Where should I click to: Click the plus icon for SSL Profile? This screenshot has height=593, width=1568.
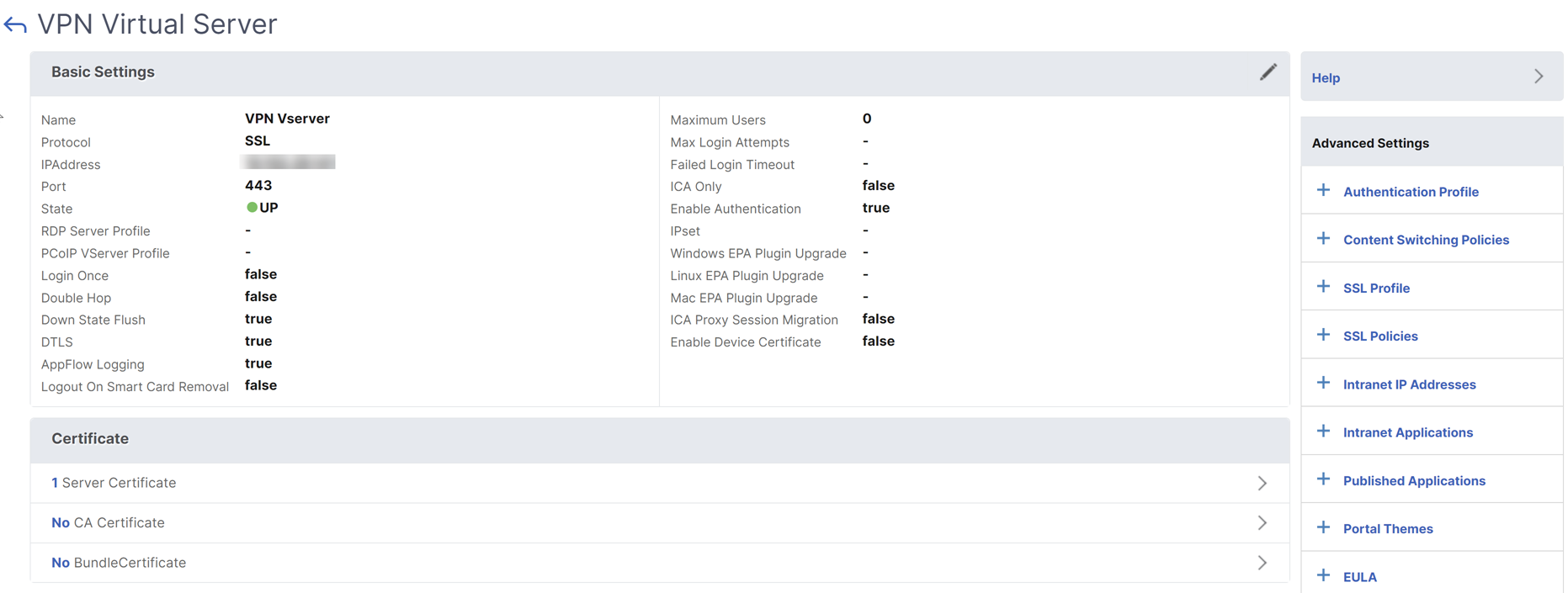[x=1323, y=287]
